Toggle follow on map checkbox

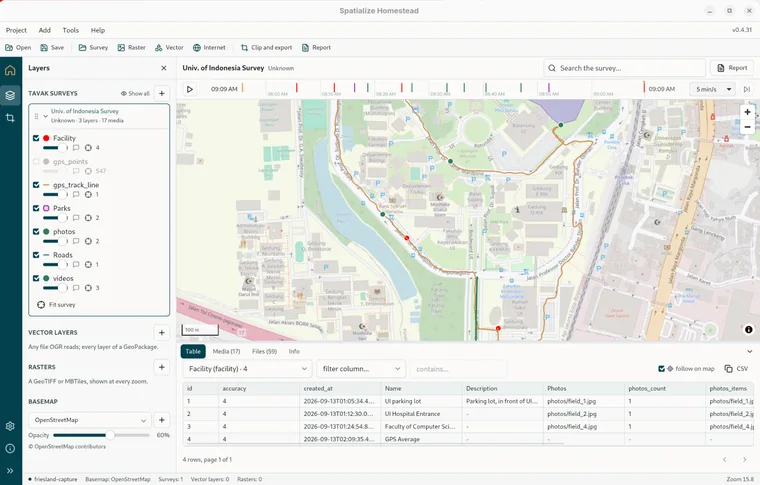click(661, 369)
